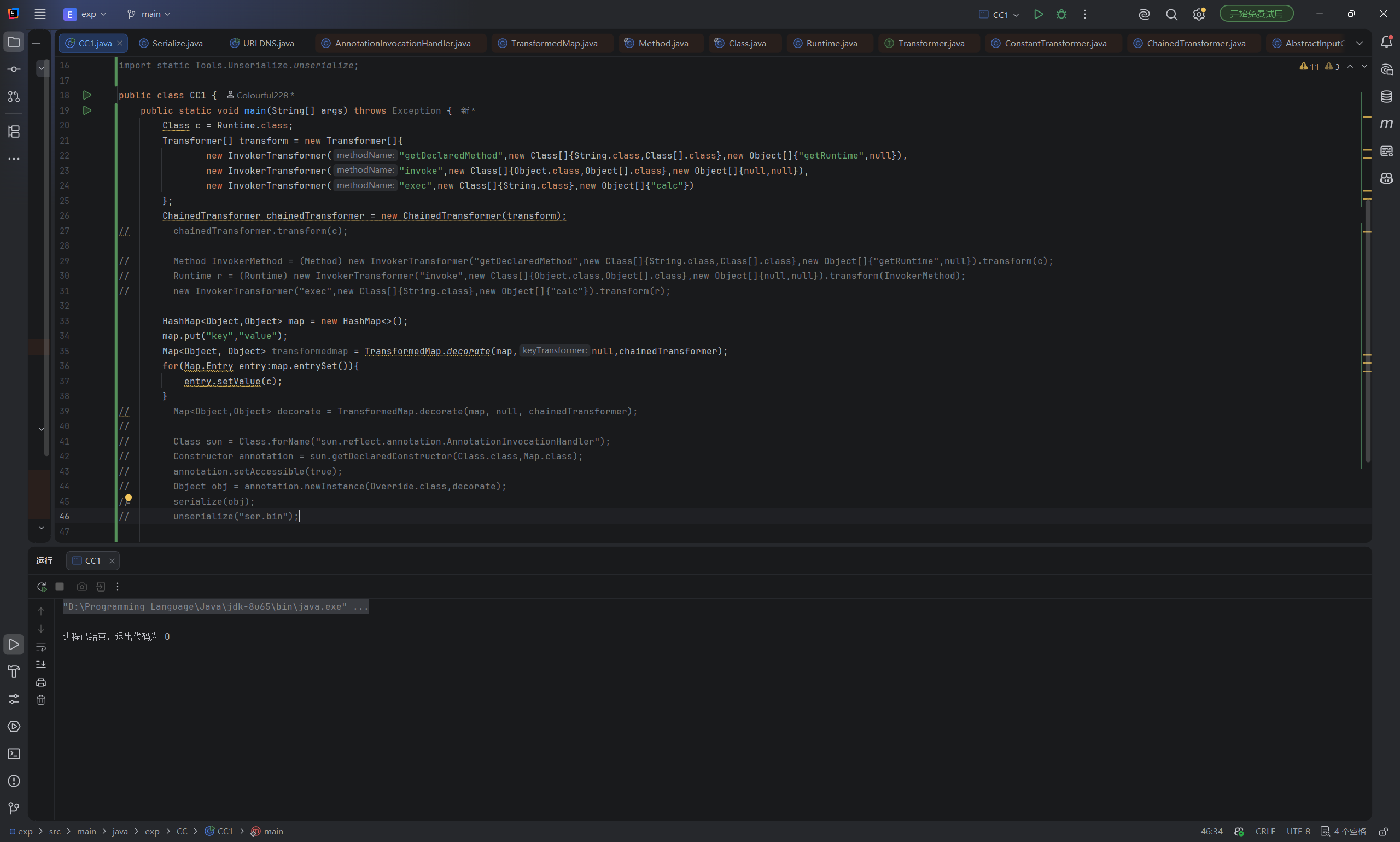Stop the running process square icon

coord(60,587)
